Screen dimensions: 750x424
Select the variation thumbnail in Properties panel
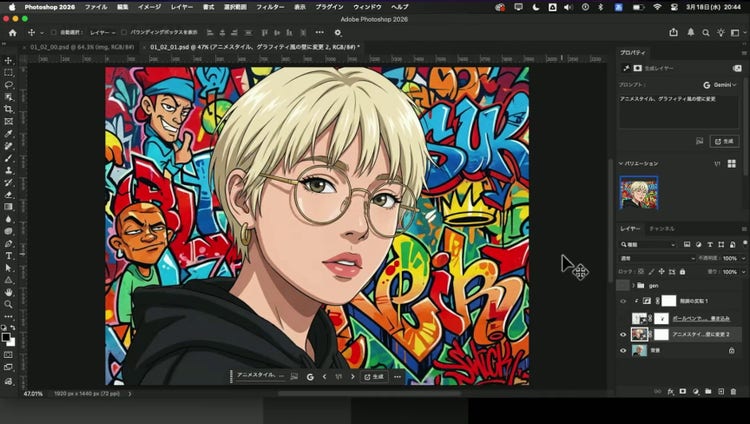[638, 192]
